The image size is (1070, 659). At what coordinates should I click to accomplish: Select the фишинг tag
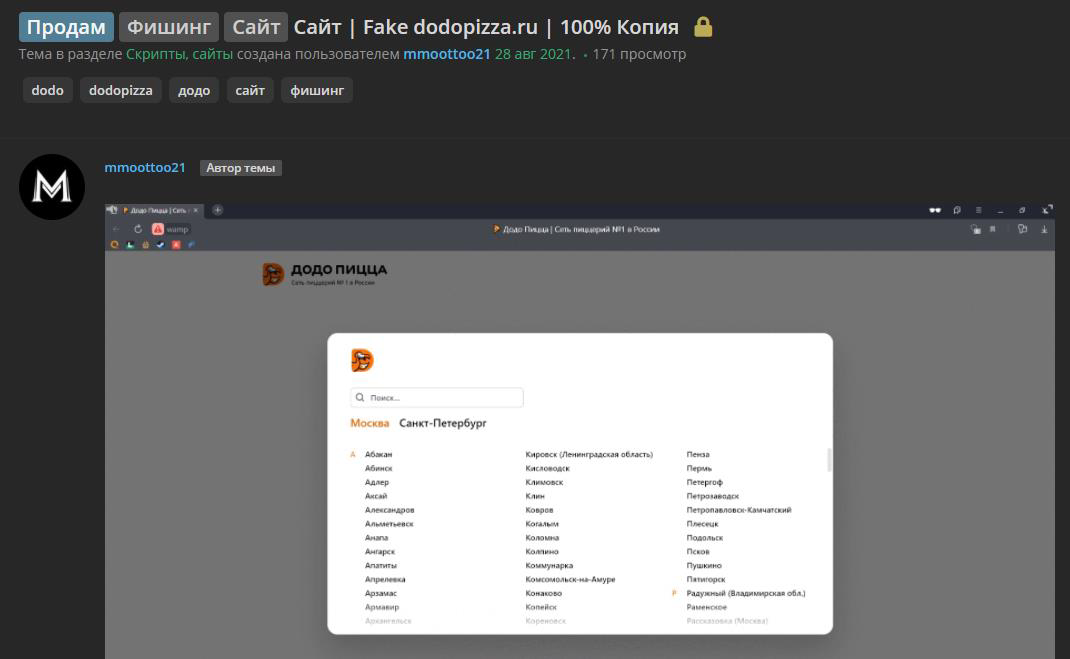pos(317,90)
